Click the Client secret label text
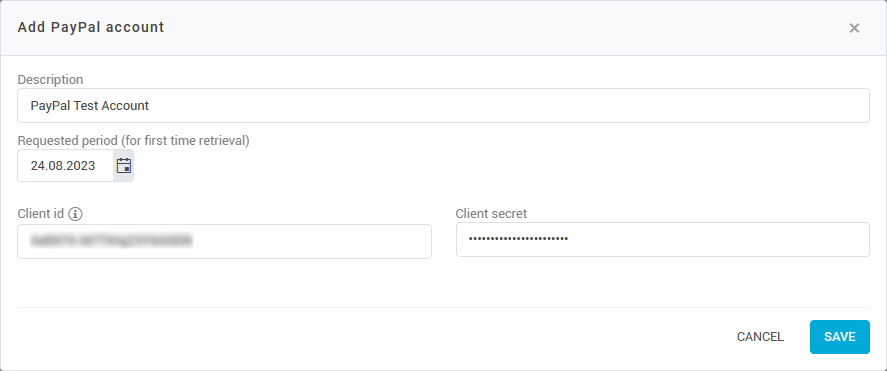887x371 pixels. pyautogui.click(x=491, y=214)
